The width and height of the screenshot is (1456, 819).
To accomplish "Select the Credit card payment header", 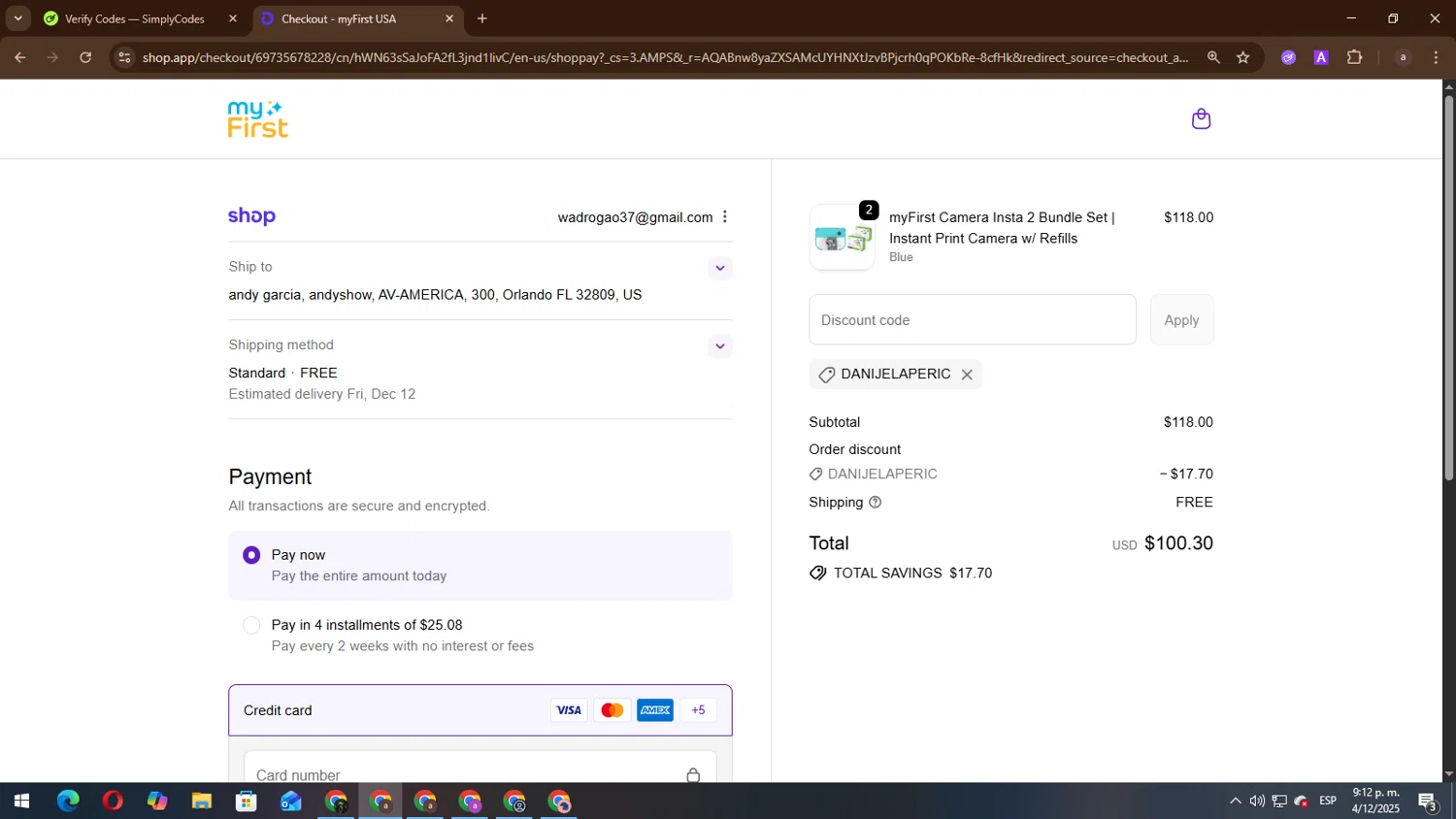I will 480,710.
